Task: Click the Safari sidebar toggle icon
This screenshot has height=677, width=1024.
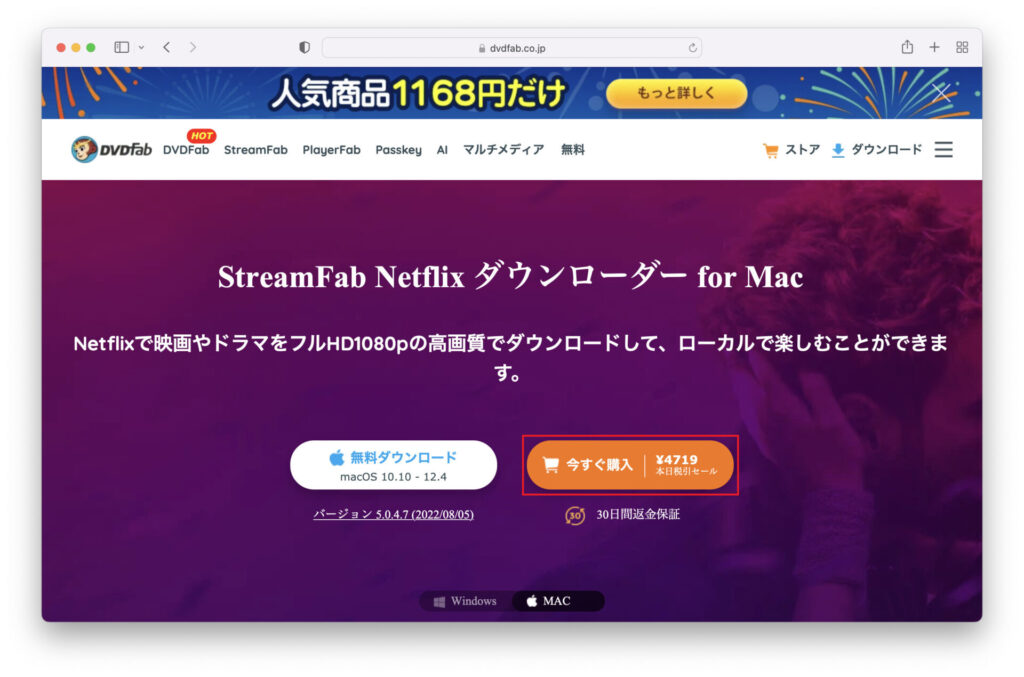Action: pos(121,47)
